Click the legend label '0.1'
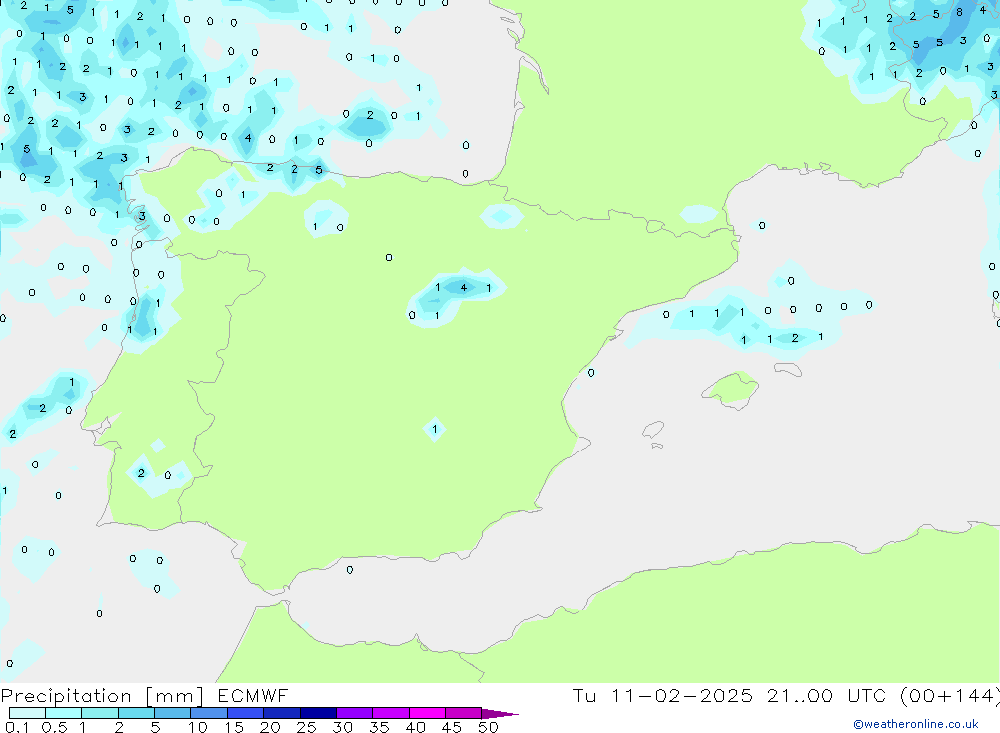Viewport: 1000px width, 733px height. [x=17, y=727]
